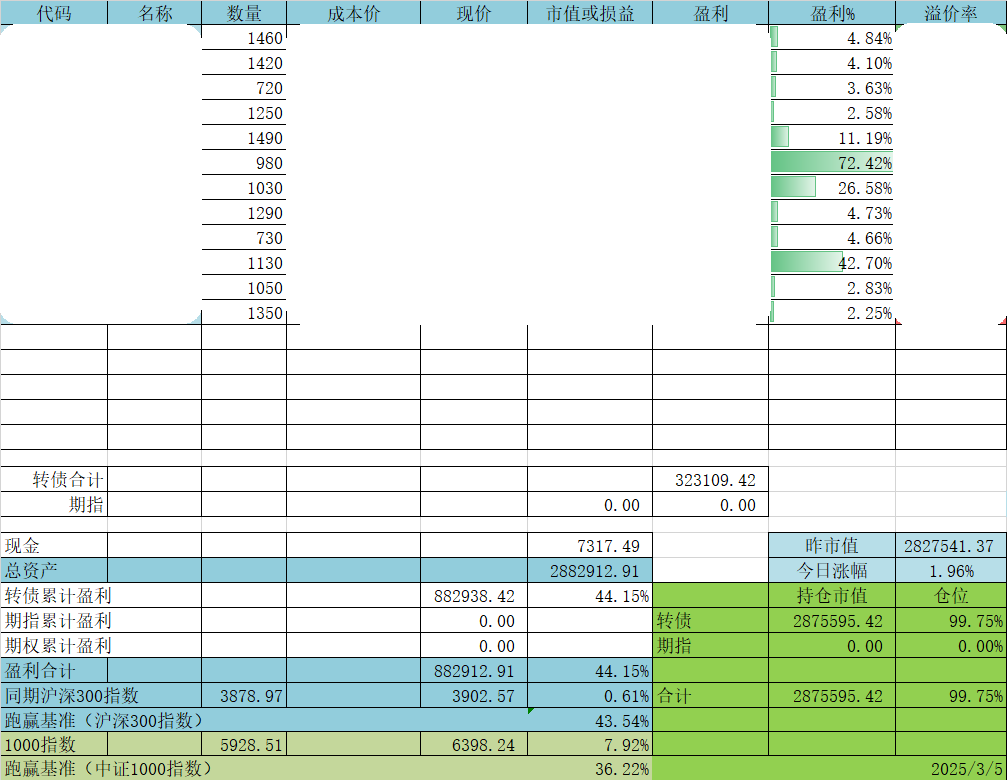Select profit percent cell 4.73%
The width and height of the screenshot is (1007, 780).
[x=832, y=213]
